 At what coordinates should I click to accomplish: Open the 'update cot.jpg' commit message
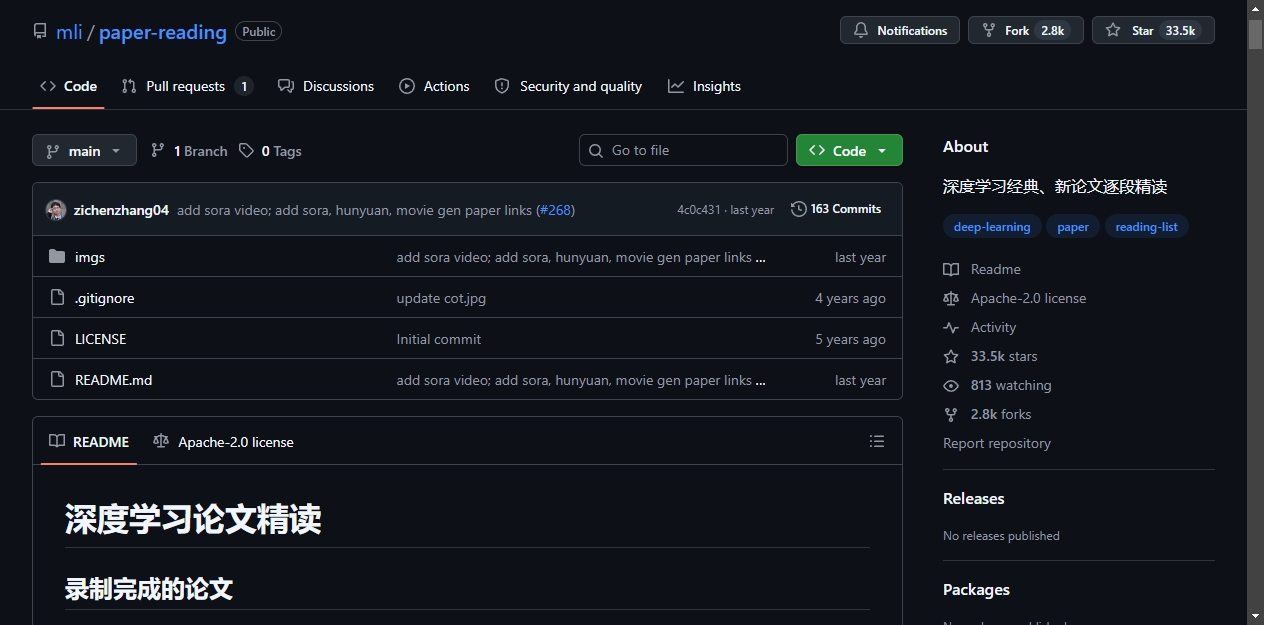click(441, 298)
